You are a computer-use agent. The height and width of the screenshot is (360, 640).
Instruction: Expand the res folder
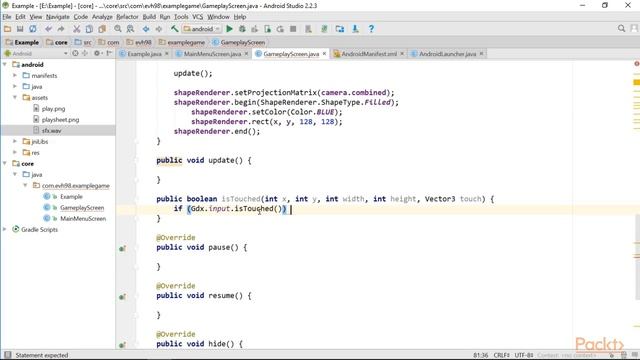point(15,153)
